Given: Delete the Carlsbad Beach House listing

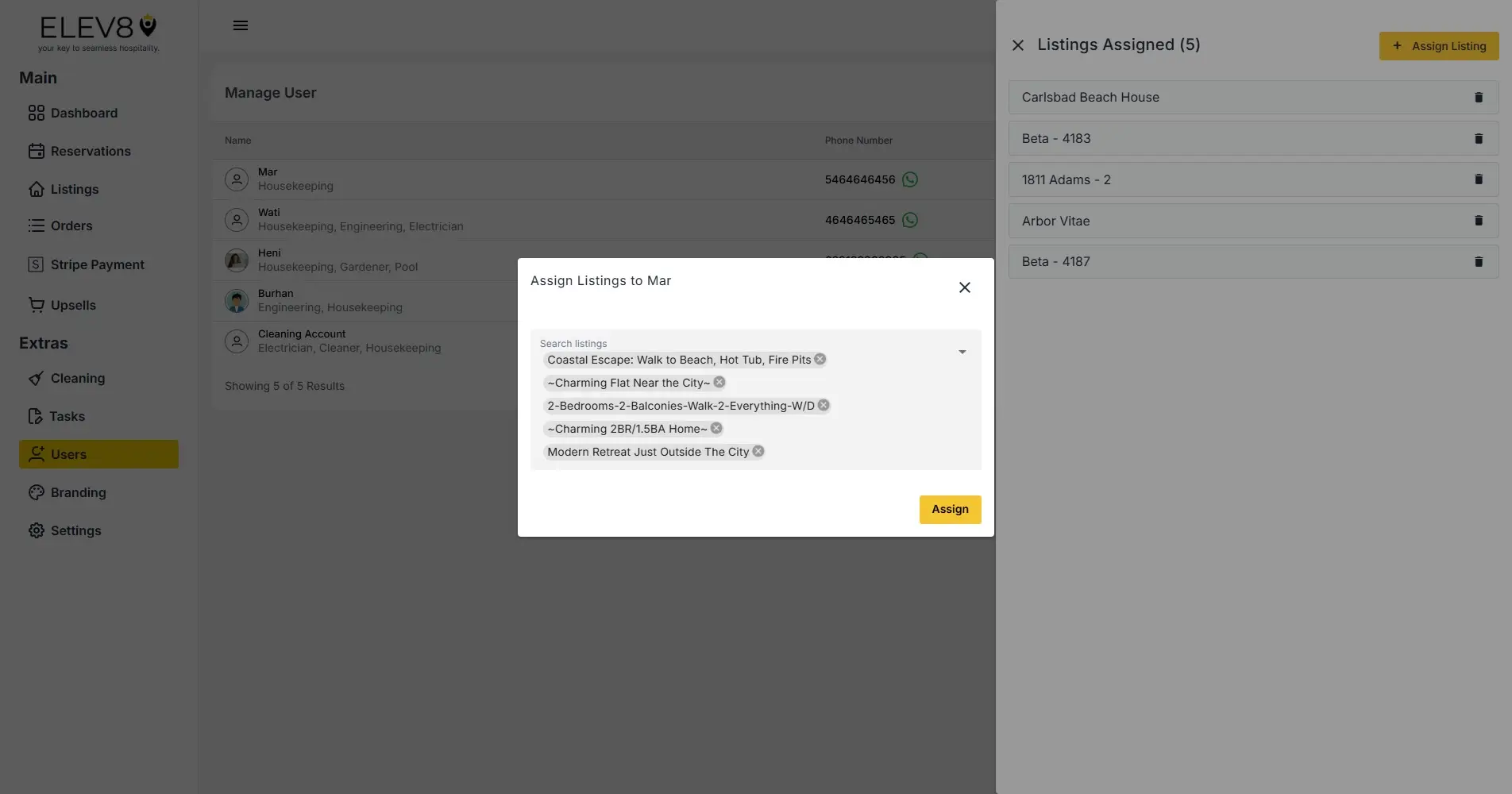Looking at the screenshot, I should (x=1479, y=97).
